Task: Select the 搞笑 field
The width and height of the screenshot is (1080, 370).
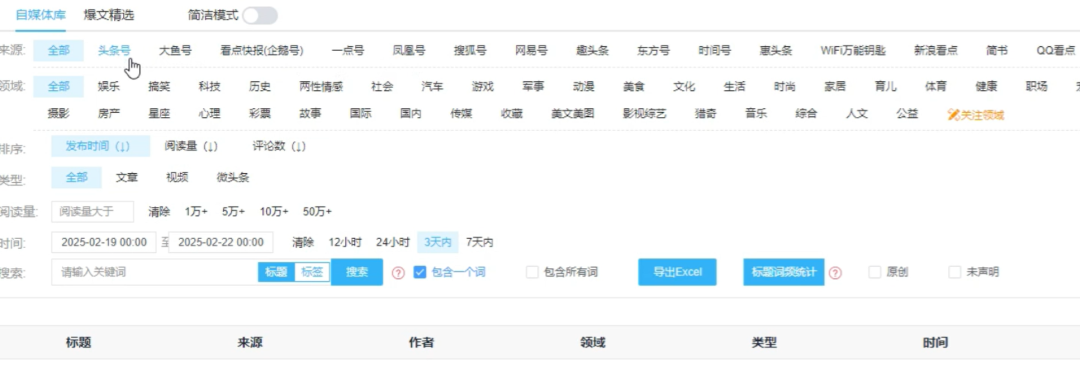Action: point(159,86)
